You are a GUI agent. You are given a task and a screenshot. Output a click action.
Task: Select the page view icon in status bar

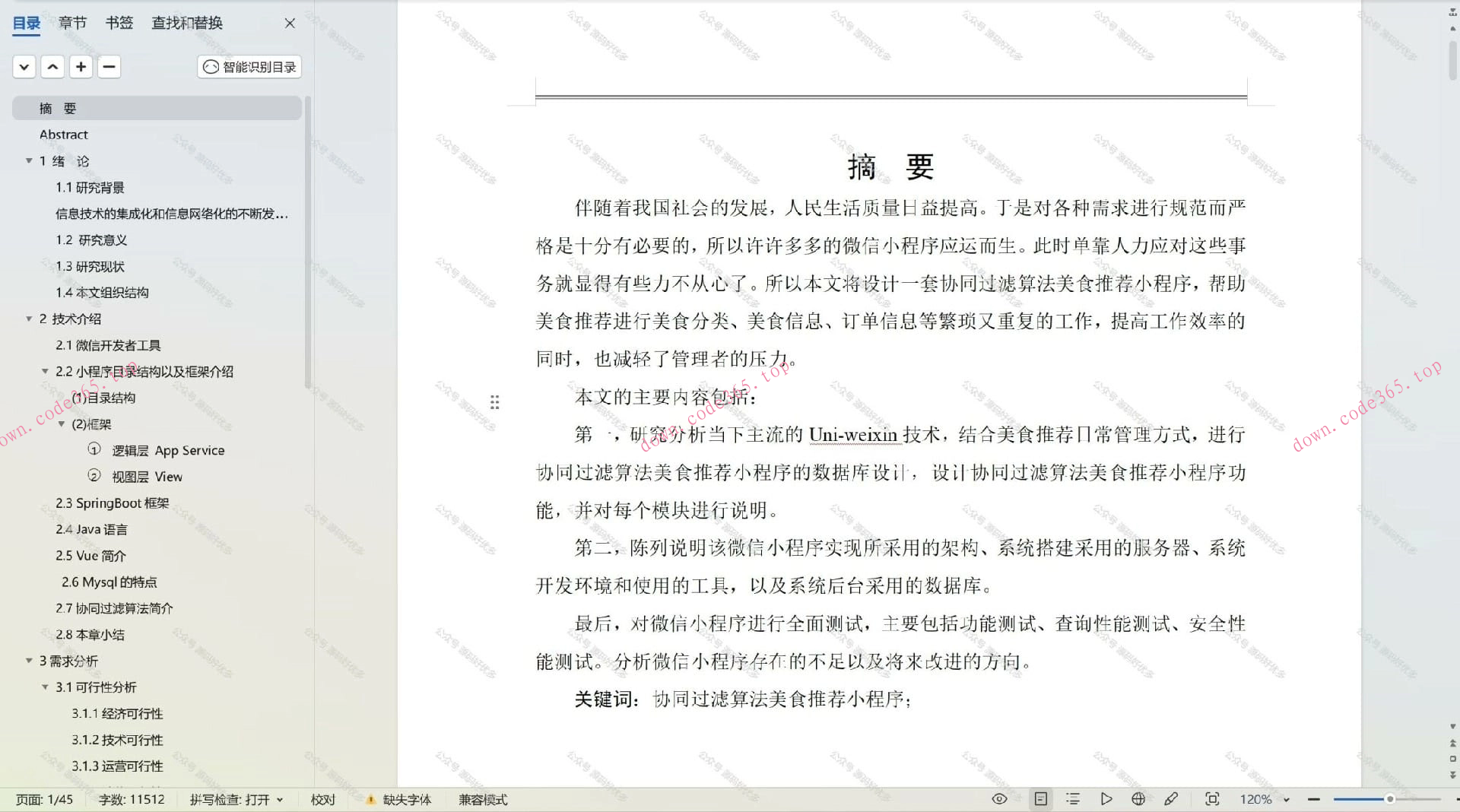tap(1041, 799)
